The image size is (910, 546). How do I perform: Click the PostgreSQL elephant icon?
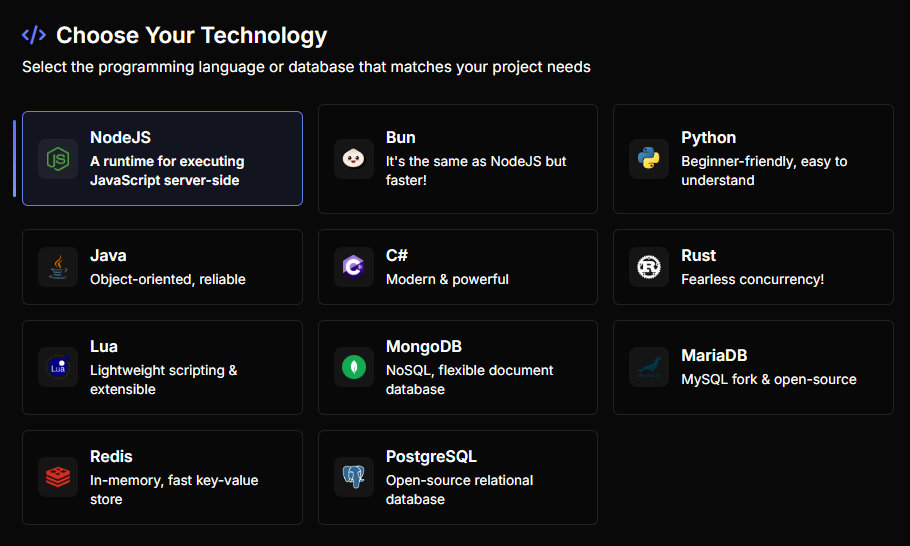[x=354, y=477]
